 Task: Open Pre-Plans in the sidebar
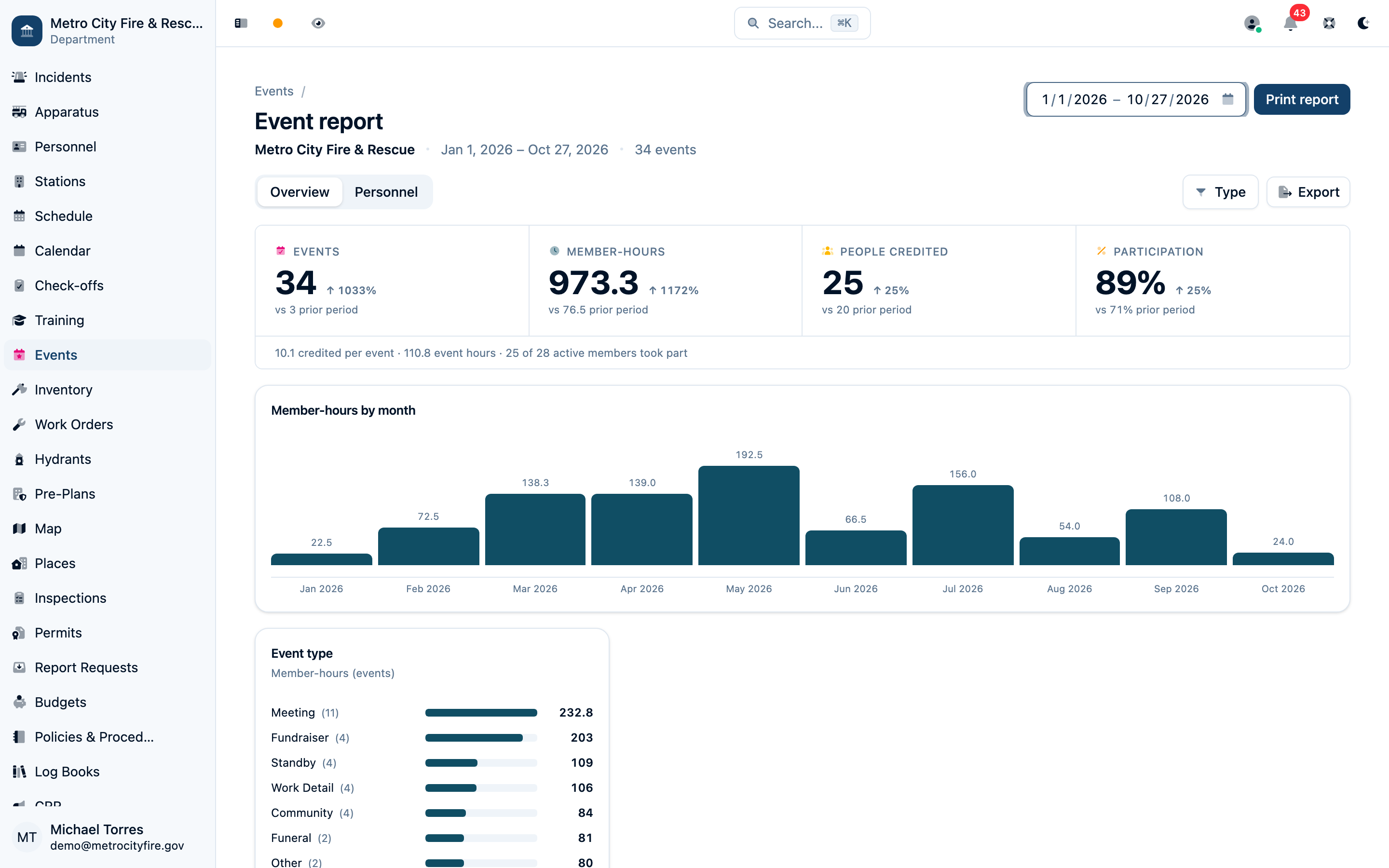(108, 494)
